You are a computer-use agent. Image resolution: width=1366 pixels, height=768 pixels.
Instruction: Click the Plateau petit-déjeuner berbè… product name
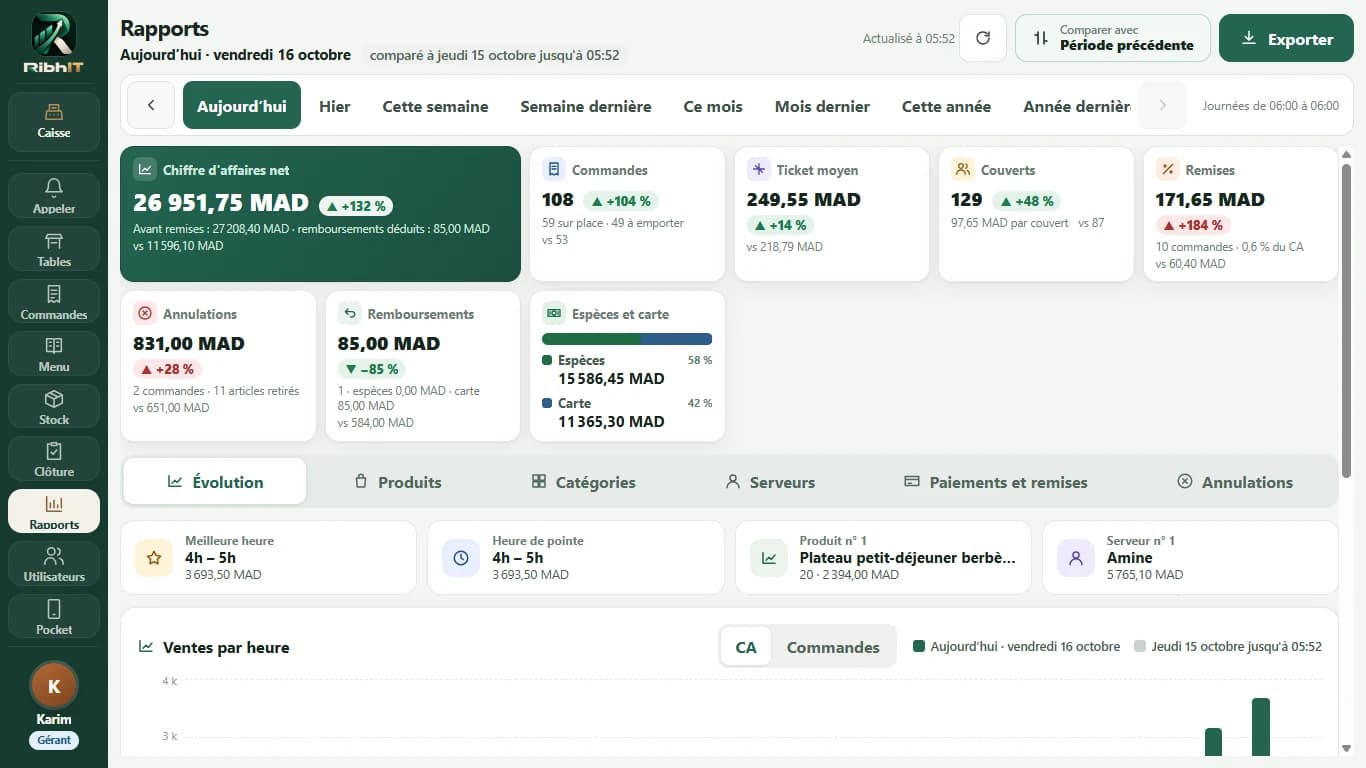click(x=908, y=558)
